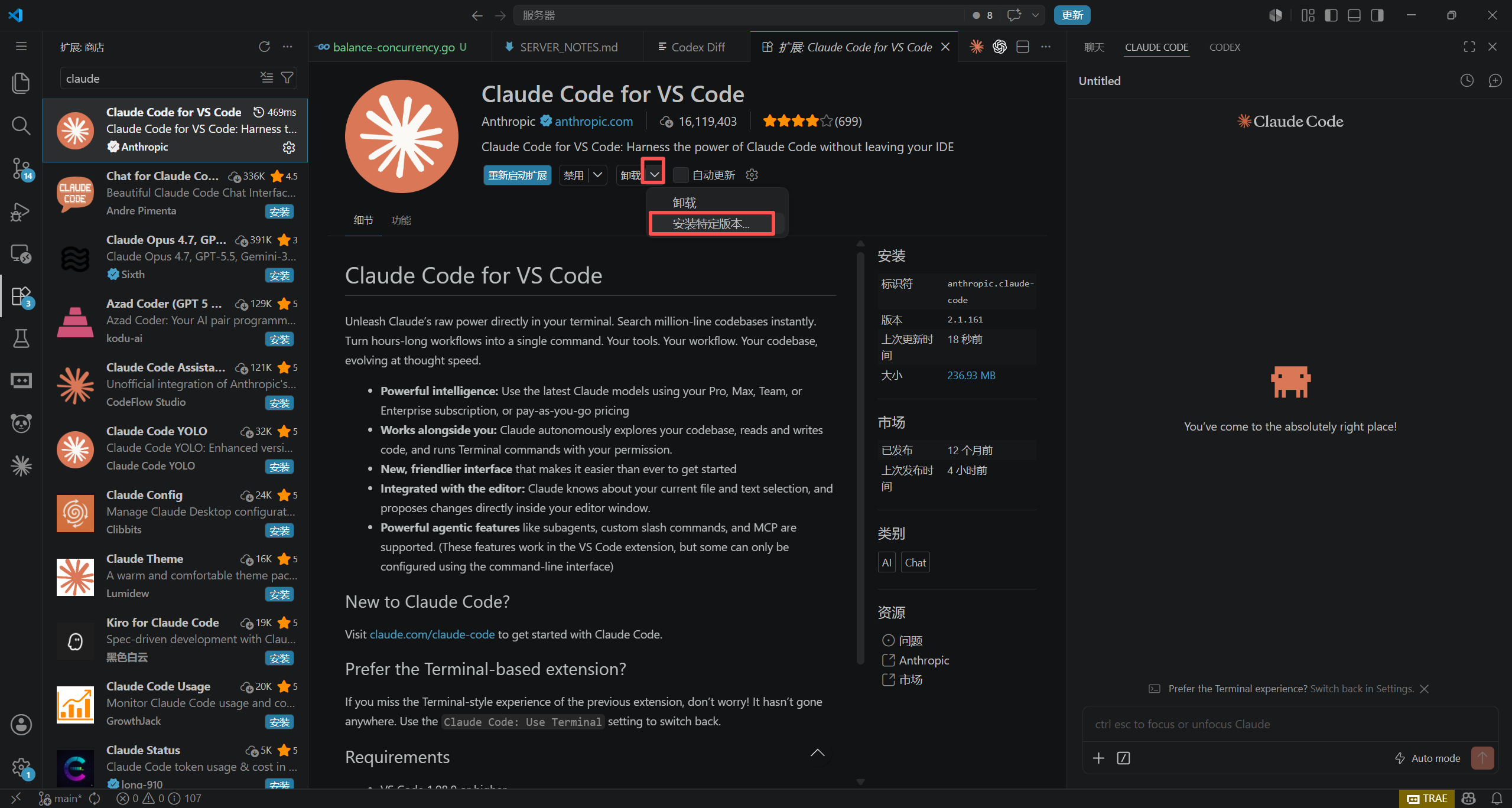Image resolution: width=1512 pixels, height=808 pixels.
Task: Click main* branch in status bar
Action: tap(61, 799)
